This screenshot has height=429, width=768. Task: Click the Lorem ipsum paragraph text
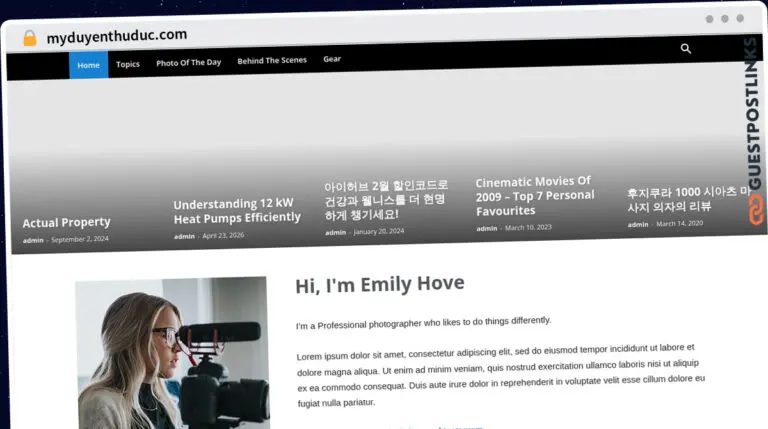tap(501, 375)
